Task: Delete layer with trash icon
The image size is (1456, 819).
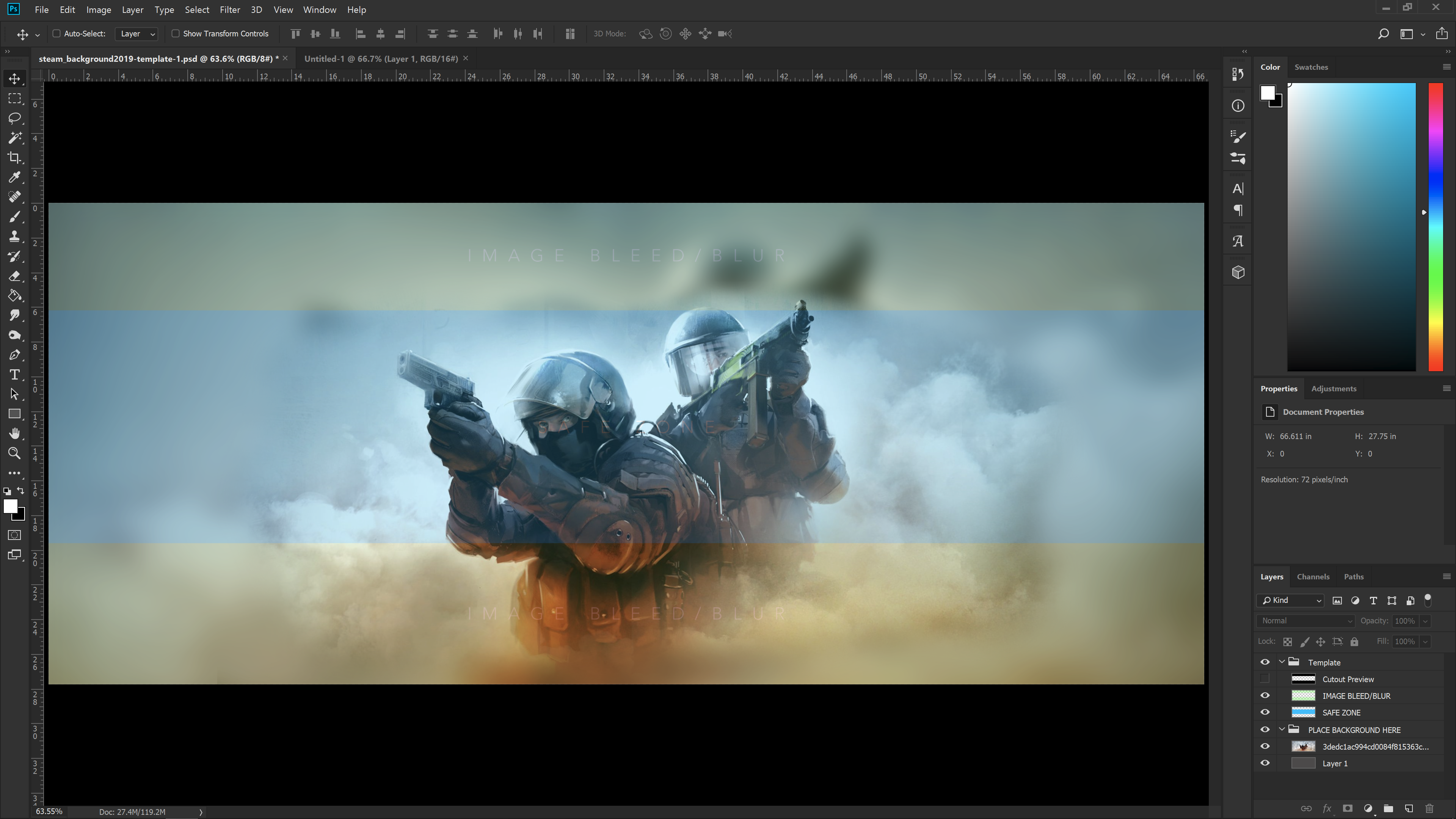Action: pyautogui.click(x=1429, y=808)
